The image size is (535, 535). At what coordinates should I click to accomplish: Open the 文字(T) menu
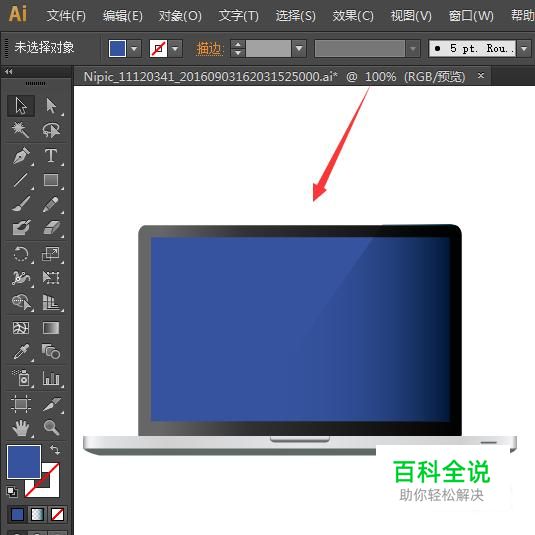coord(238,16)
